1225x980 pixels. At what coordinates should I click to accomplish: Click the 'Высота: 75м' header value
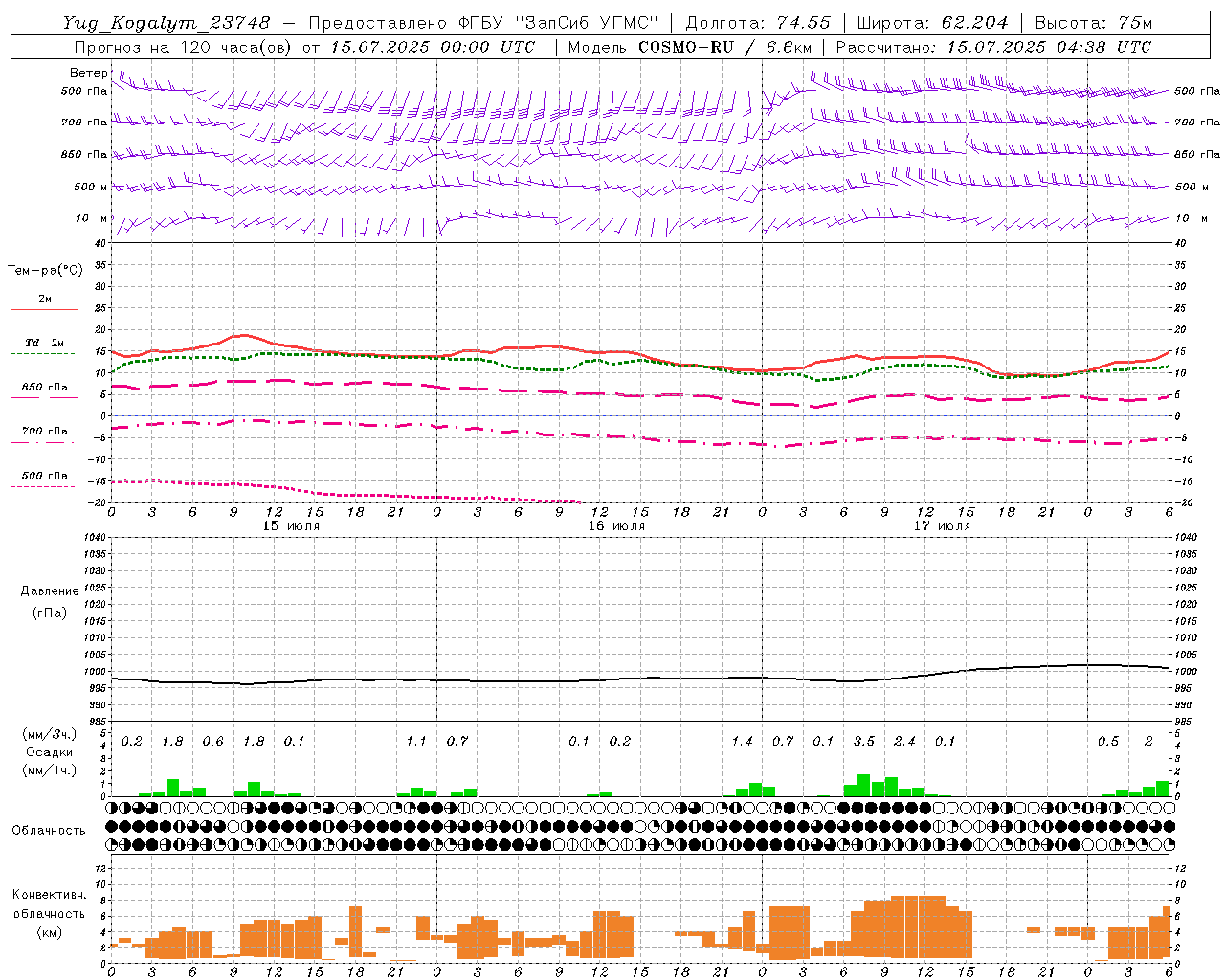tap(1094, 23)
